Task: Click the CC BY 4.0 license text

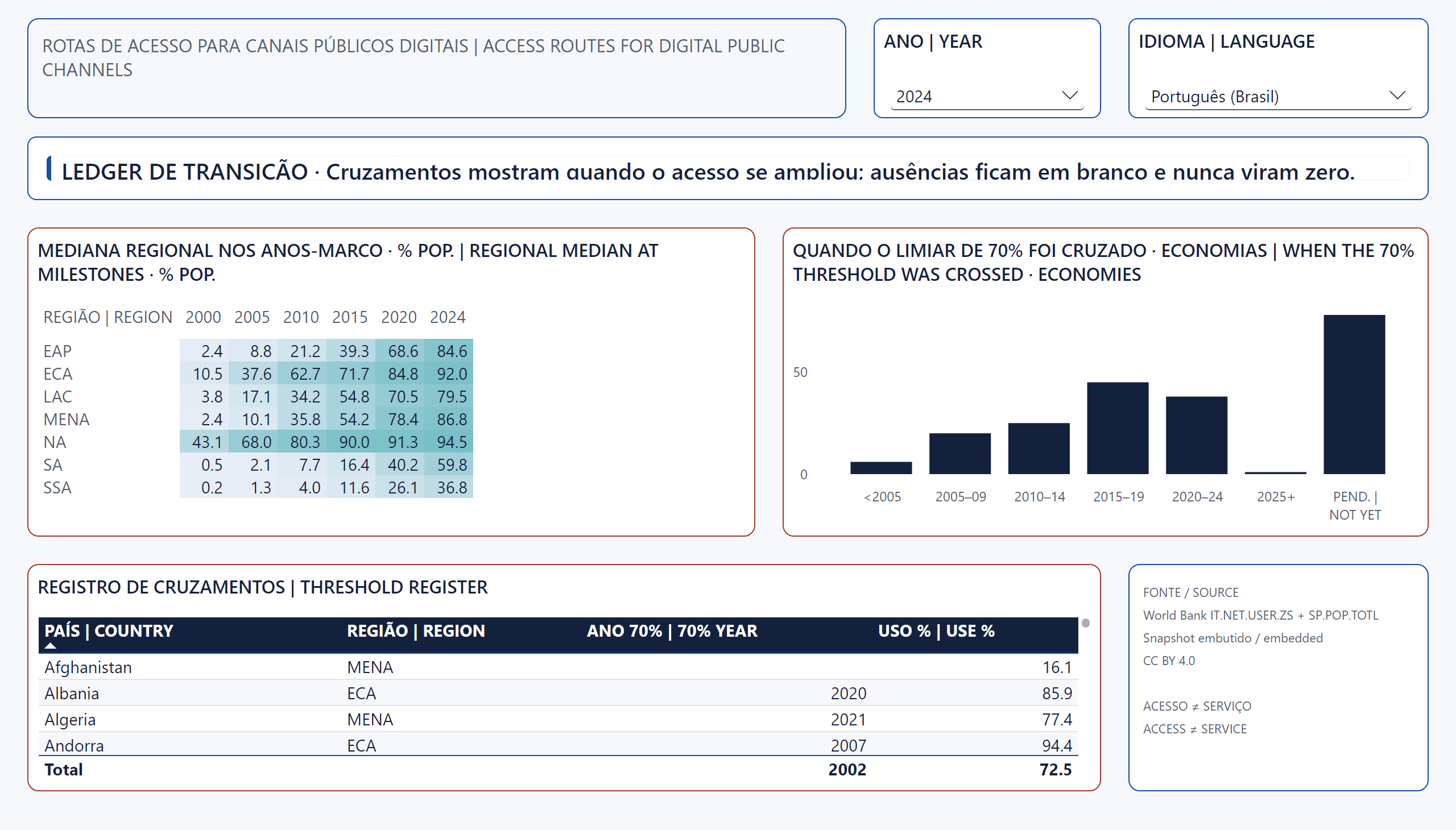Action: click(1169, 661)
